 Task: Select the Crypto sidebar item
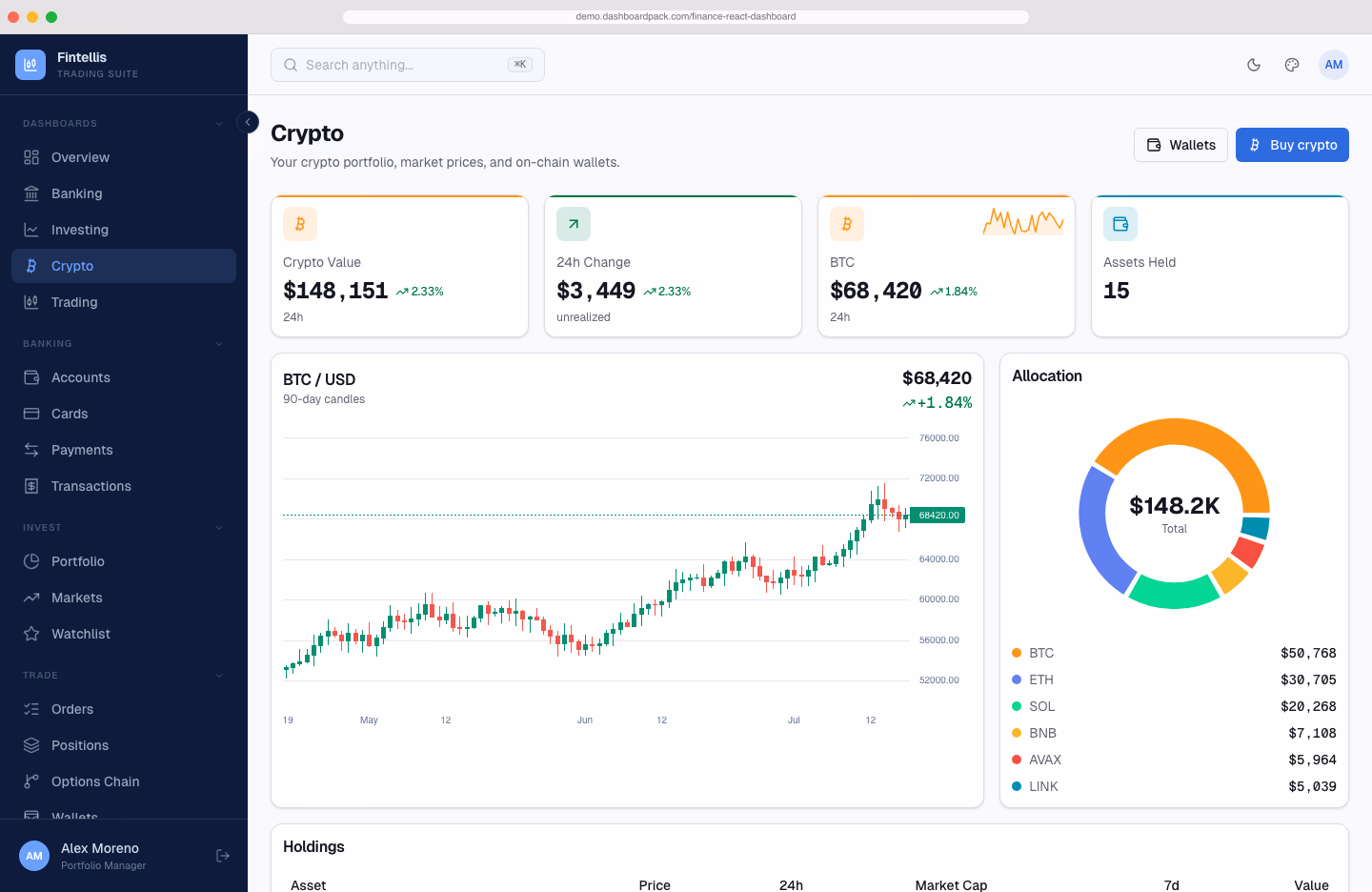coord(124,266)
